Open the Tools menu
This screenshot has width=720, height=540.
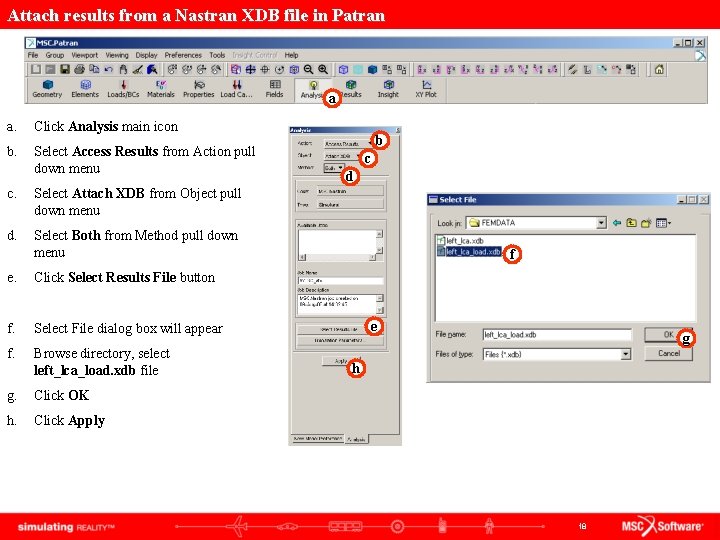coord(217,55)
